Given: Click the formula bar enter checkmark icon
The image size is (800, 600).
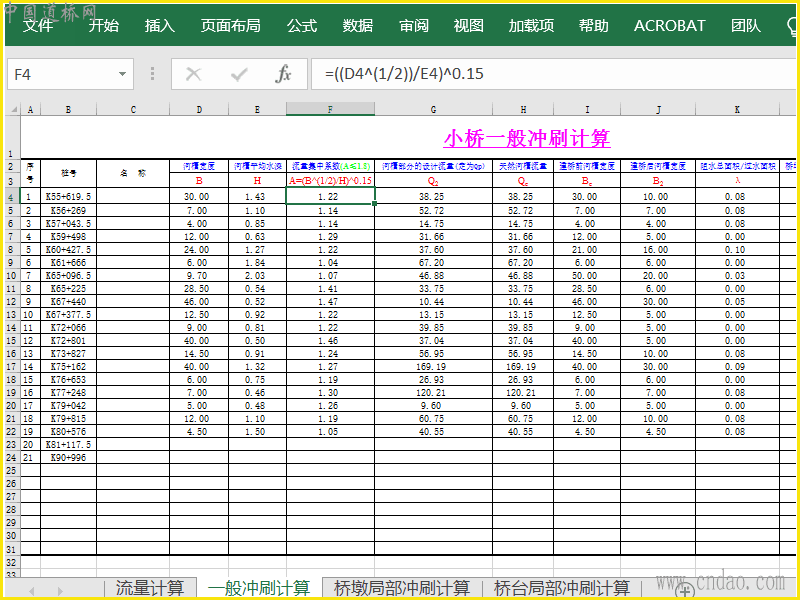Looking at the screenshot, I should pos(239,74).
